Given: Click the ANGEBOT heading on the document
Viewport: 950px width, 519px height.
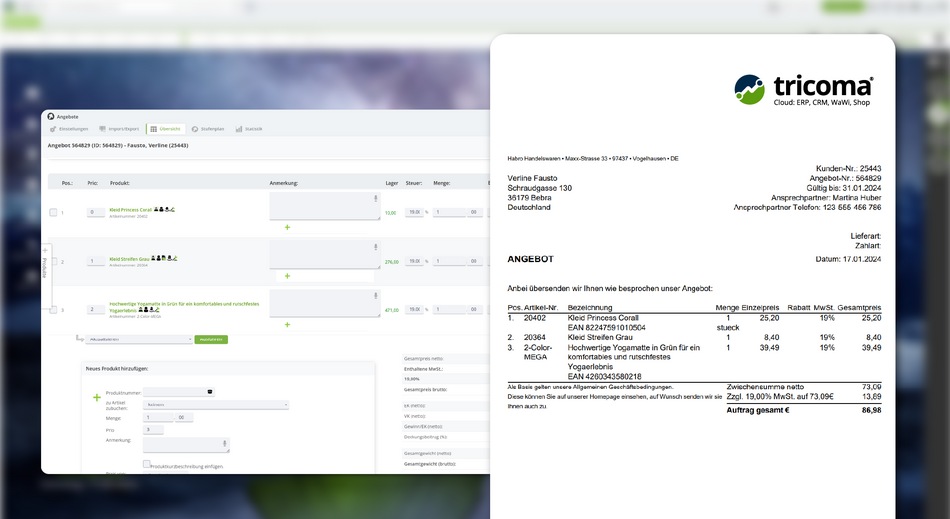Looking at the screenshot, I should coord(531,259).
